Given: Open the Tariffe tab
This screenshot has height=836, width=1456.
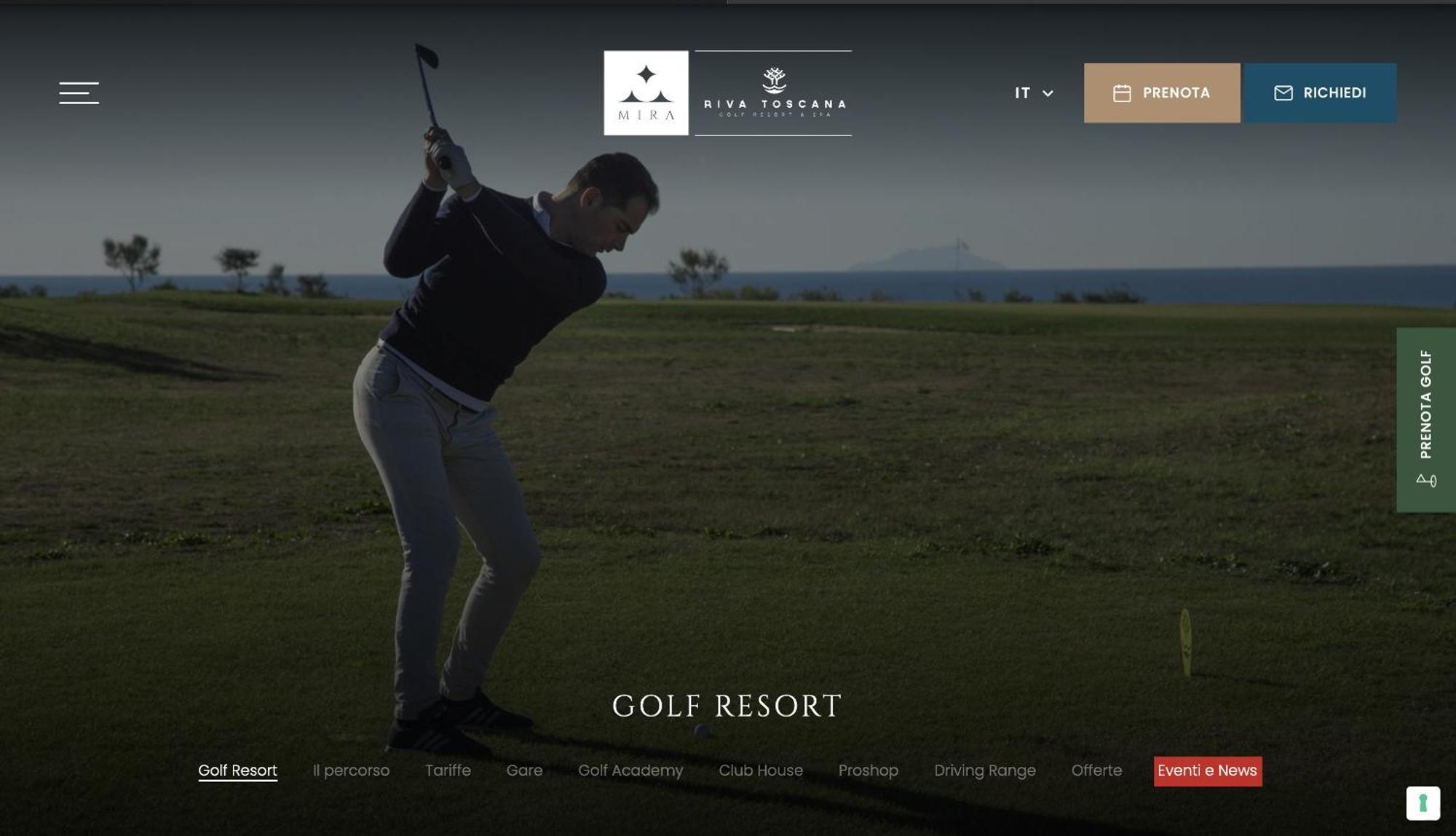Looking at the screenshot, I should (x=448, y=770).
